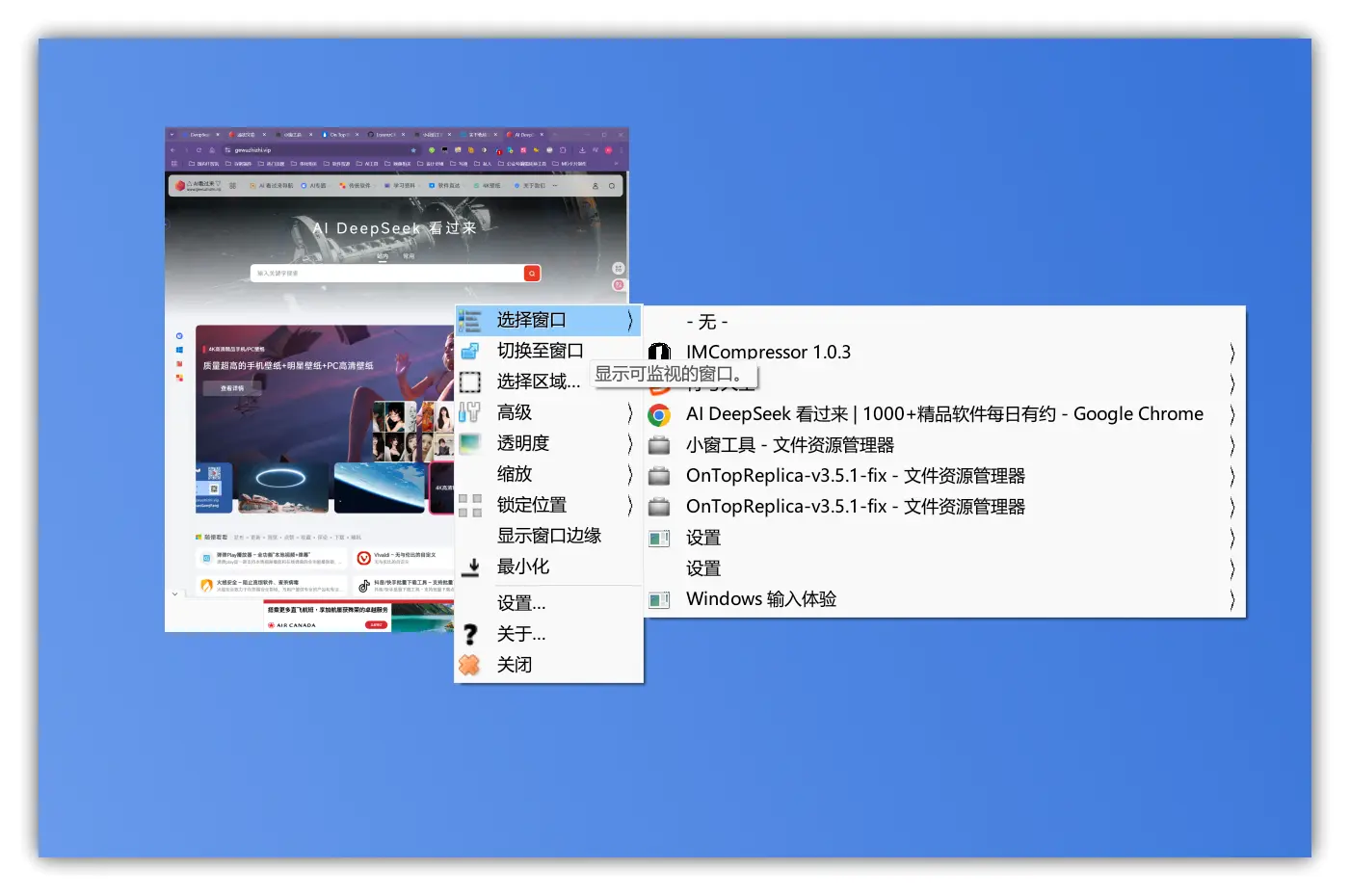The height and width of the screenshot is (896, 1350).
Task: Click the download icon in Chrome toolbar
Action: [x=582, y=150]
